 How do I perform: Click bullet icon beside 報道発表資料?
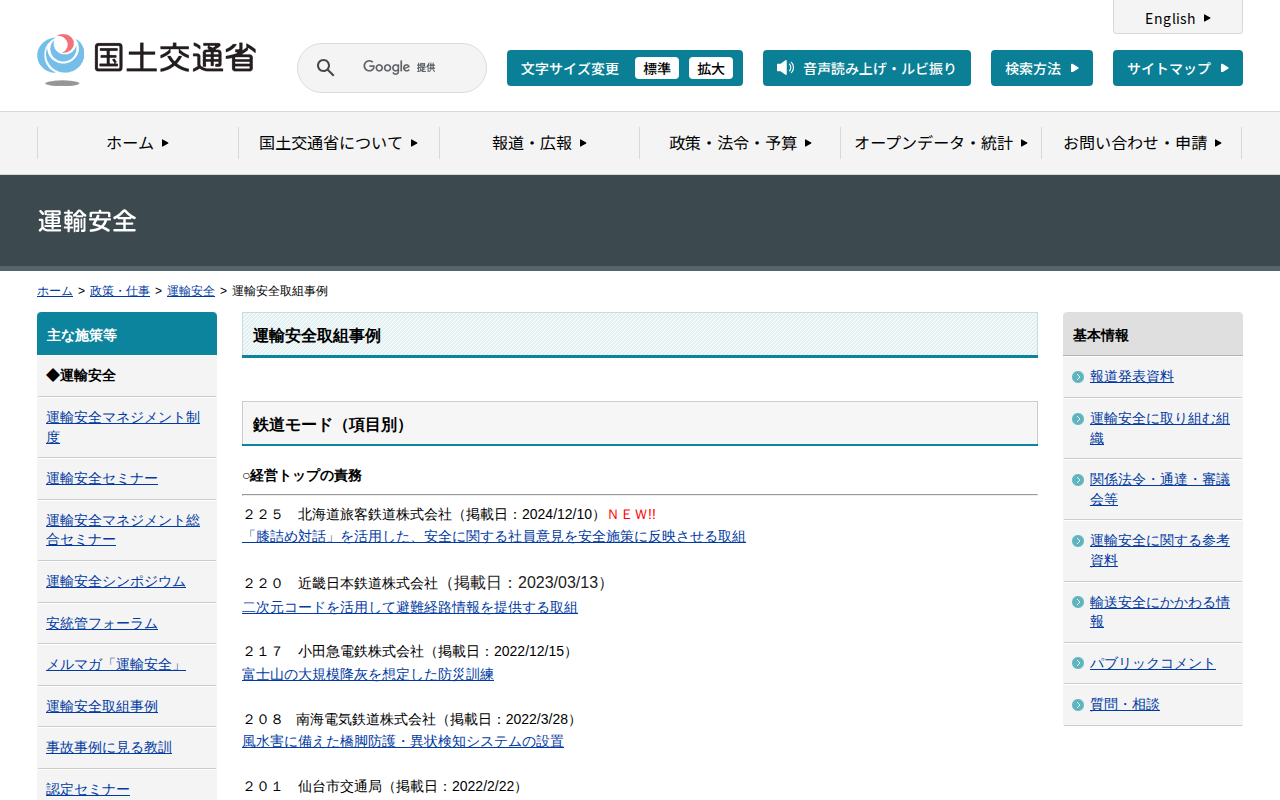coord(1077,377)
